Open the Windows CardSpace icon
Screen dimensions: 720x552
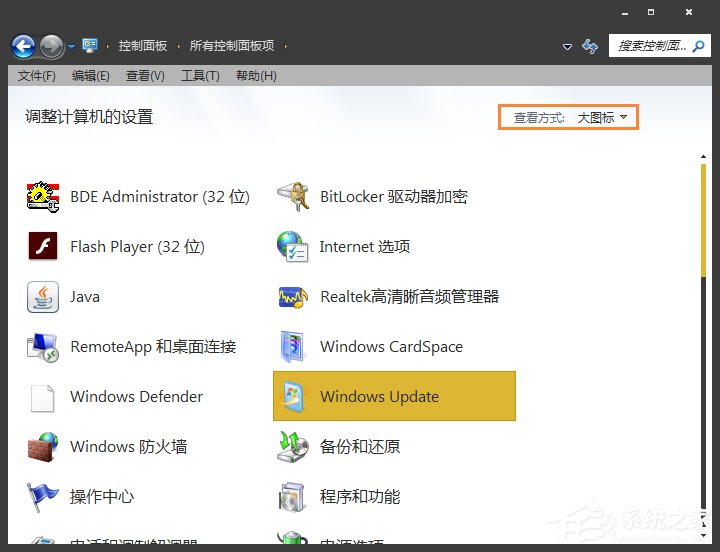(292, 347)
